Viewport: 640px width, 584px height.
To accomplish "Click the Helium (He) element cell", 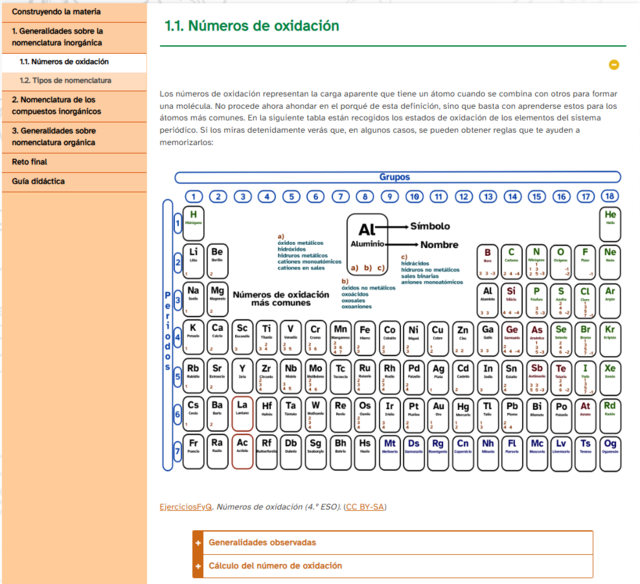I will pos(610,218).
